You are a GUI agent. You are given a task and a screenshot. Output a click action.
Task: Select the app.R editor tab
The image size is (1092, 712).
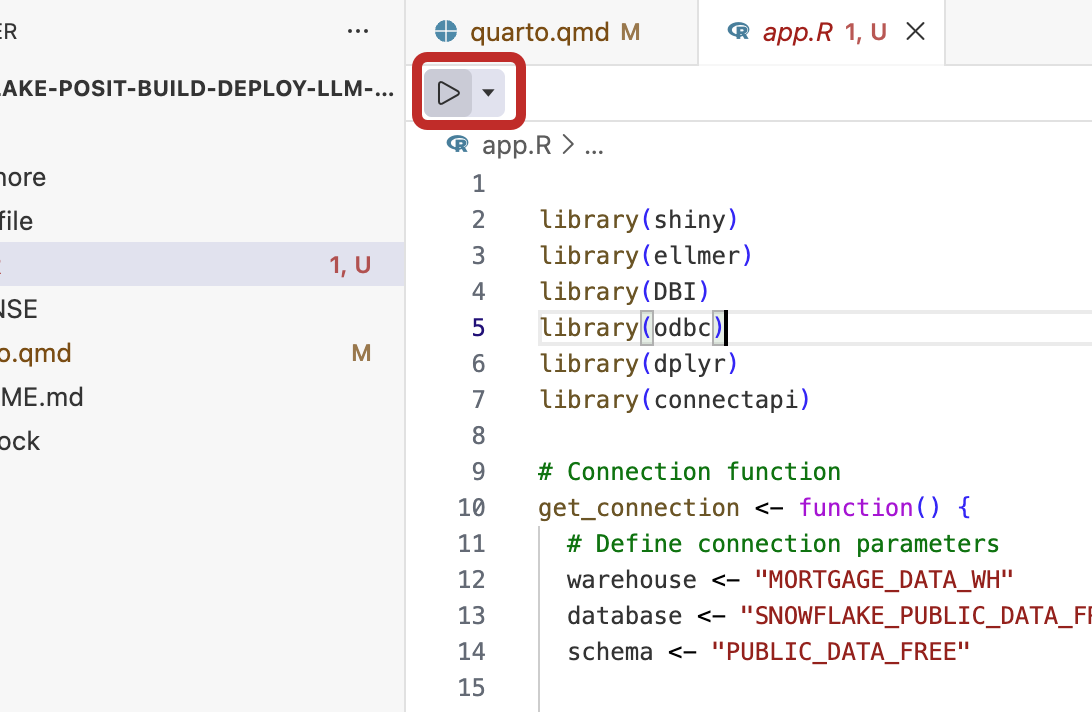[x=797, y=32]
